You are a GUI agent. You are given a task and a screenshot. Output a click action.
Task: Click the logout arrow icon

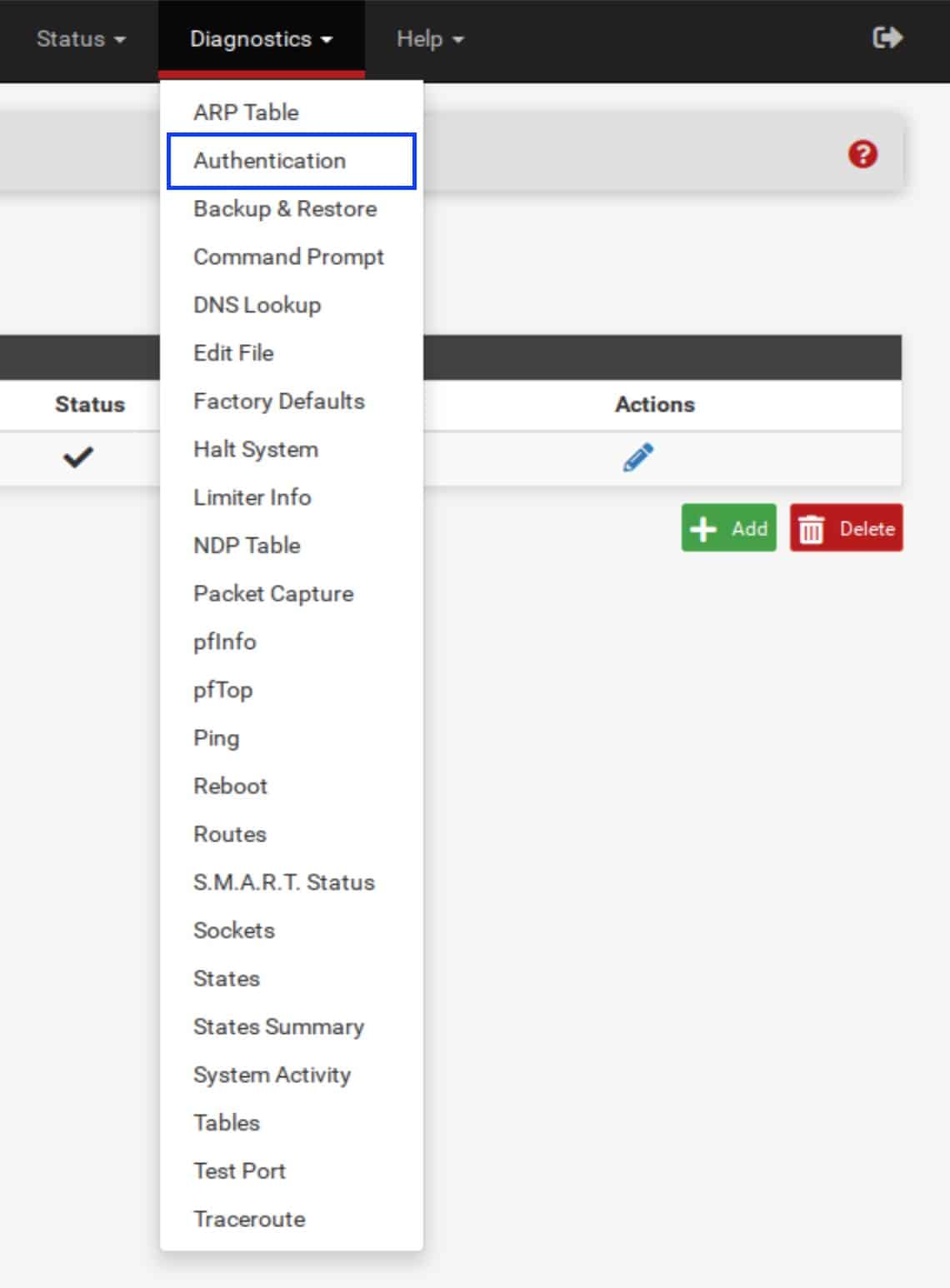tap(887, 38)
